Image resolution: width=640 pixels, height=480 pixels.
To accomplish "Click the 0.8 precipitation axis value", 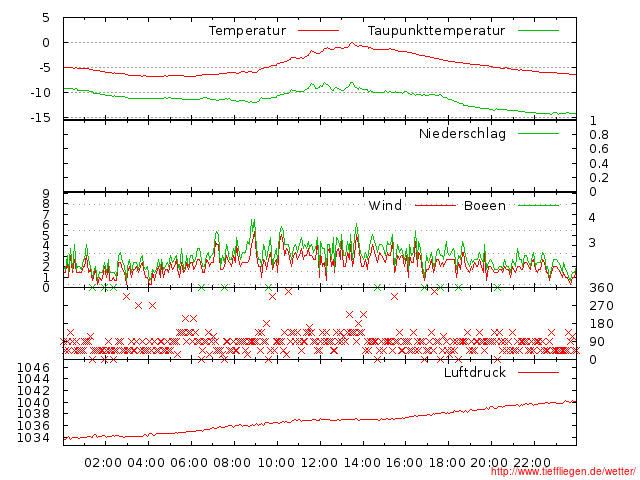I will (x=599, y=135).
